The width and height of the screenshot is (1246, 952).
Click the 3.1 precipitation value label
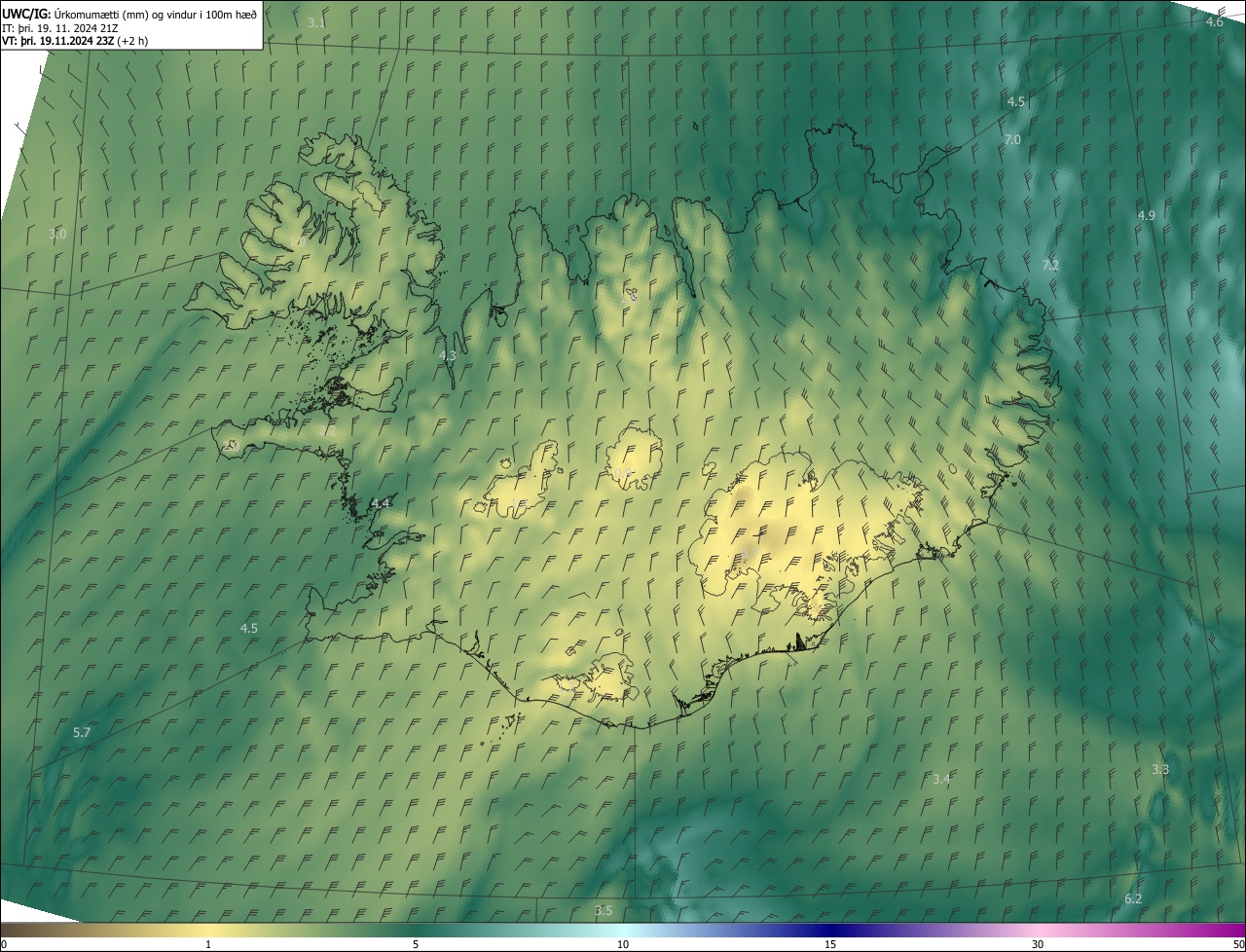(x=316, y=22)
